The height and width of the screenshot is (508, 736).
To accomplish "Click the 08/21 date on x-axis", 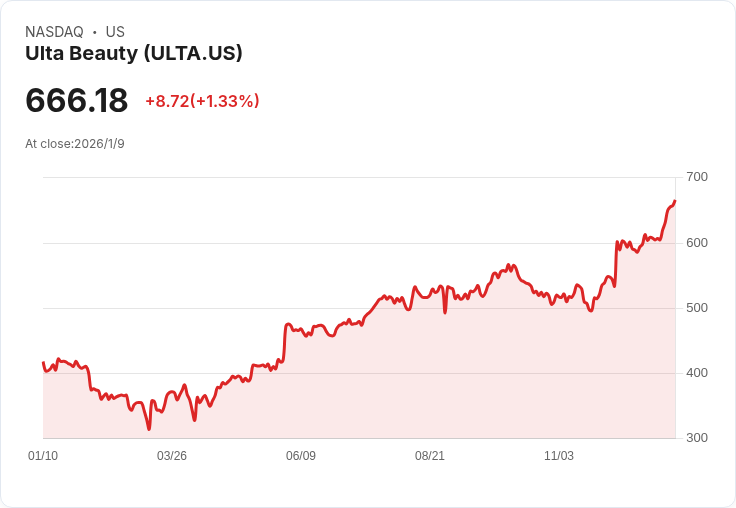I will click(x=429, y=455).
